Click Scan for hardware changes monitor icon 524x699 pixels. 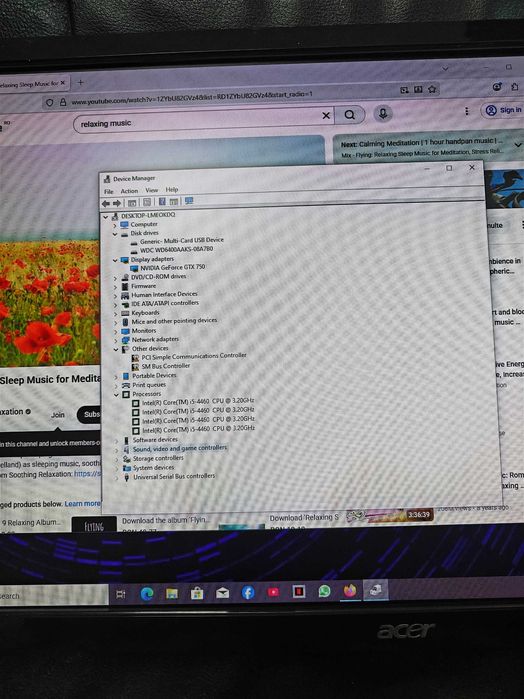(x=189, y=201)
